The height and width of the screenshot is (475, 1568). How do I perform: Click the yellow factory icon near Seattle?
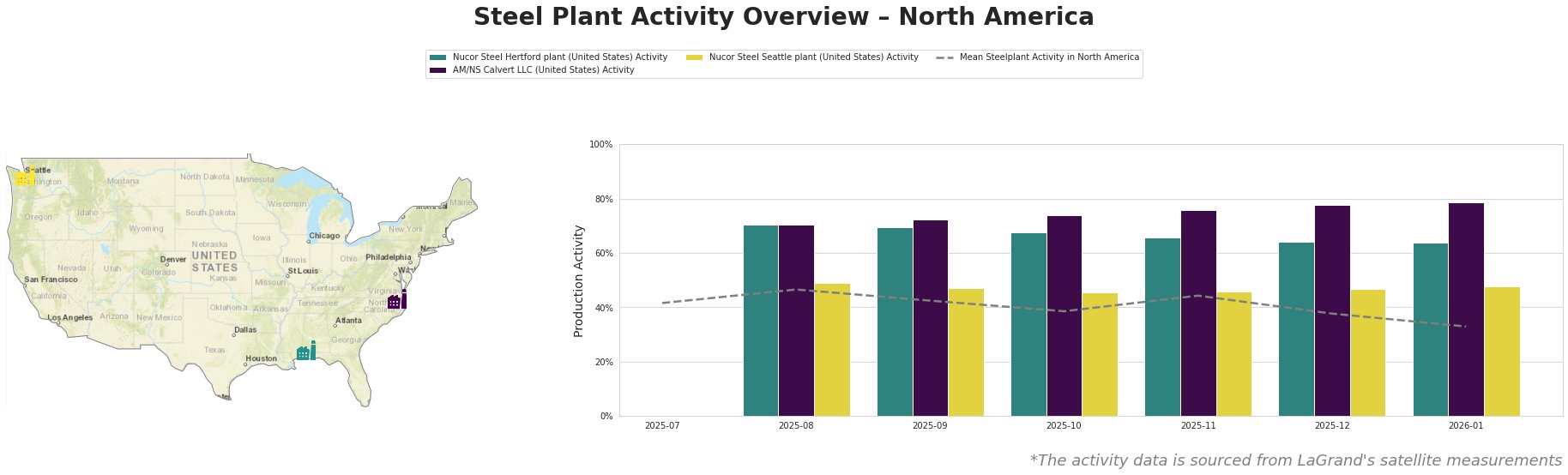point(24,177)
